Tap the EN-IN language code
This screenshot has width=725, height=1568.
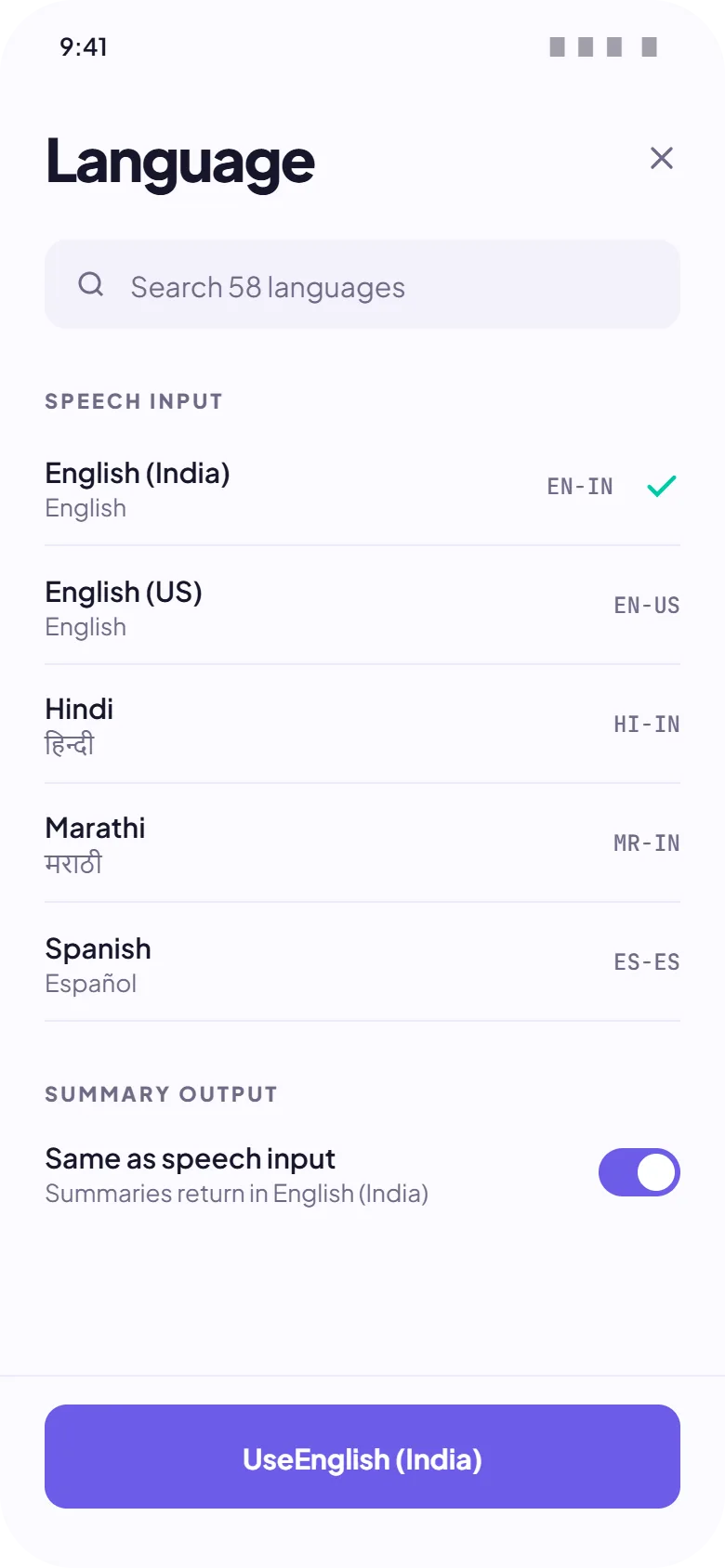[x=580, y=487]
